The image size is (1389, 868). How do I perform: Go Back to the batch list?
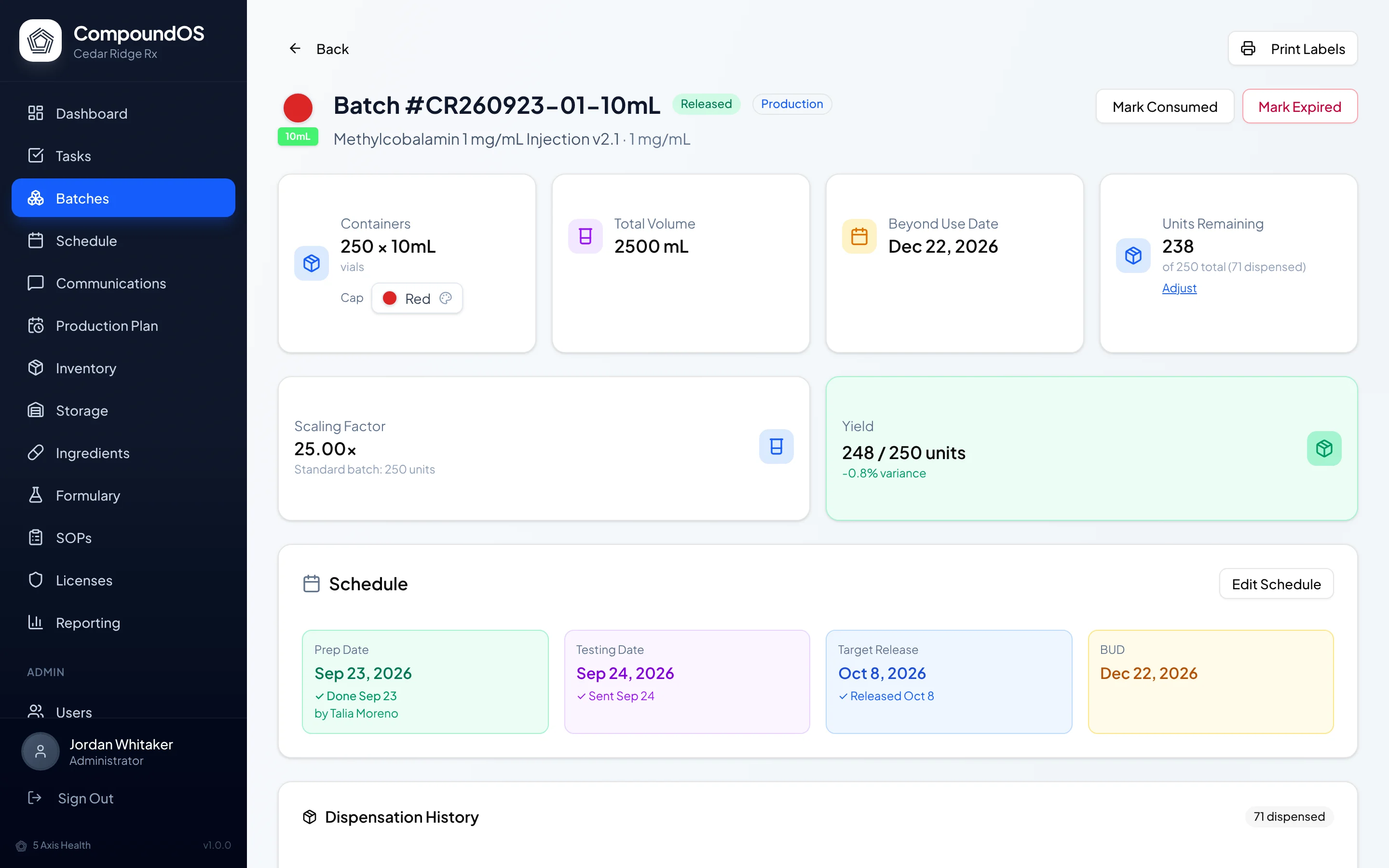click(318, 49)
